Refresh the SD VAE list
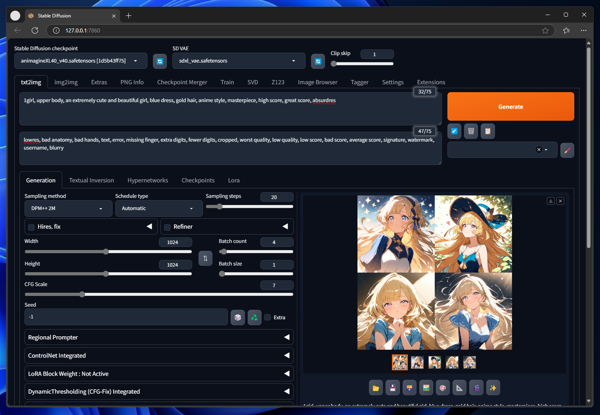 pos(318,61)
